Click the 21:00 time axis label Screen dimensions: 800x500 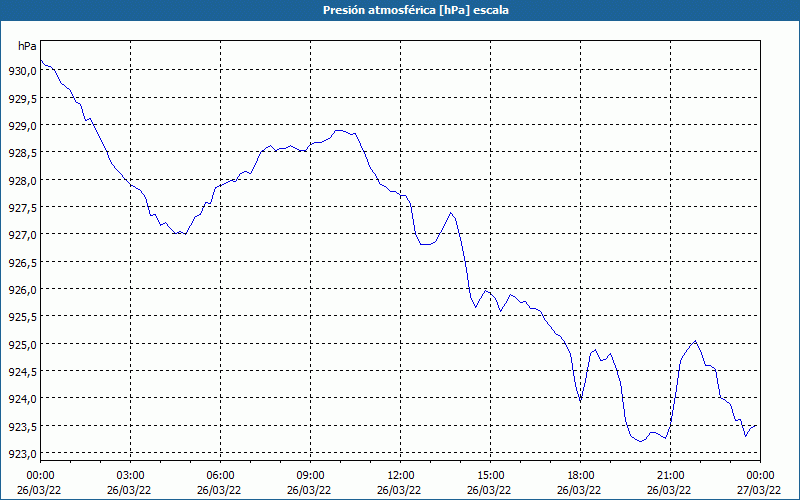point(670,476)
